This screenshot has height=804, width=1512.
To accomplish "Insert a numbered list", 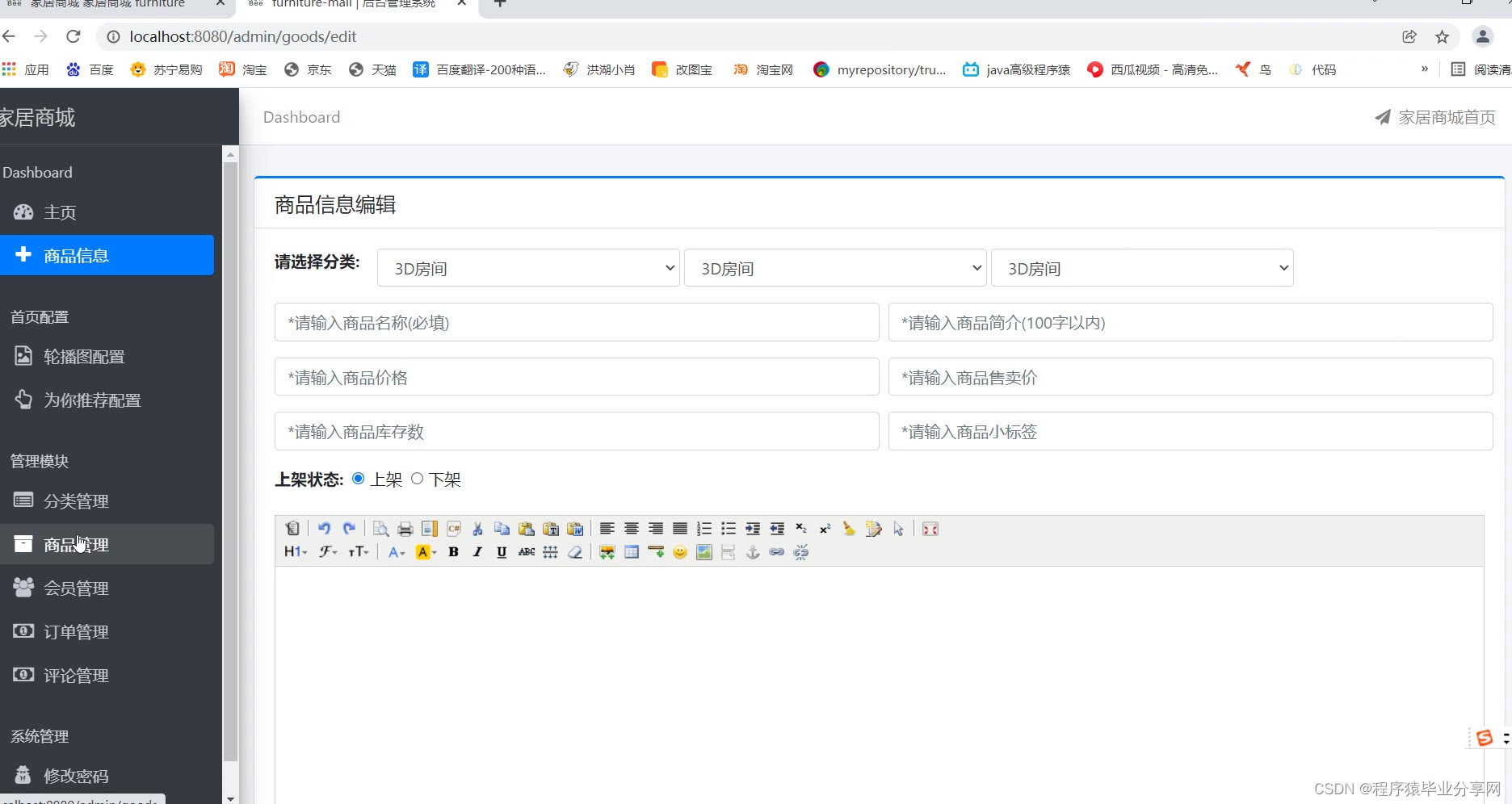I will point(704,529).
